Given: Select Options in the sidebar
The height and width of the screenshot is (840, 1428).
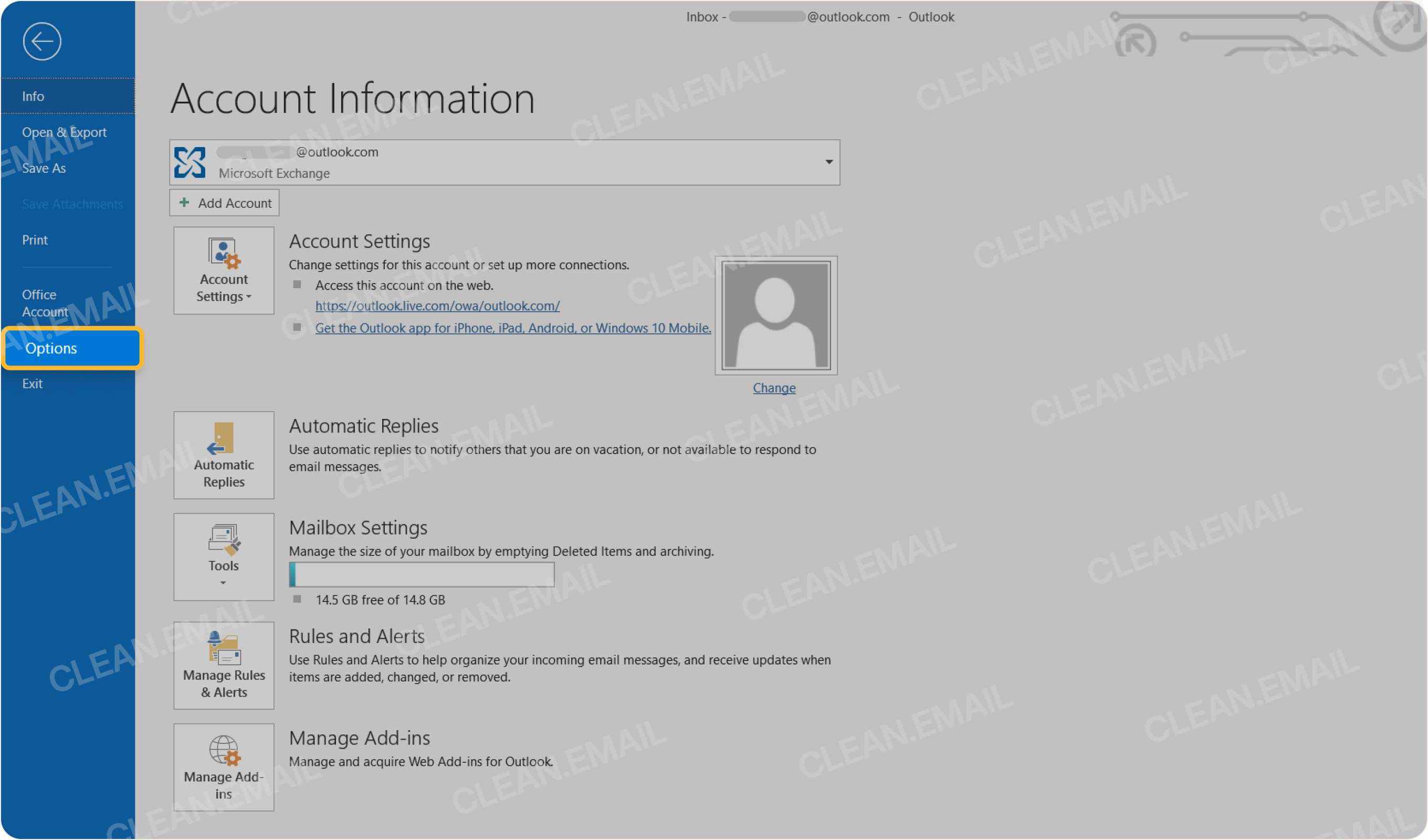Looking at the screenshot, I should pyautogui.click(x=51, y=348).
